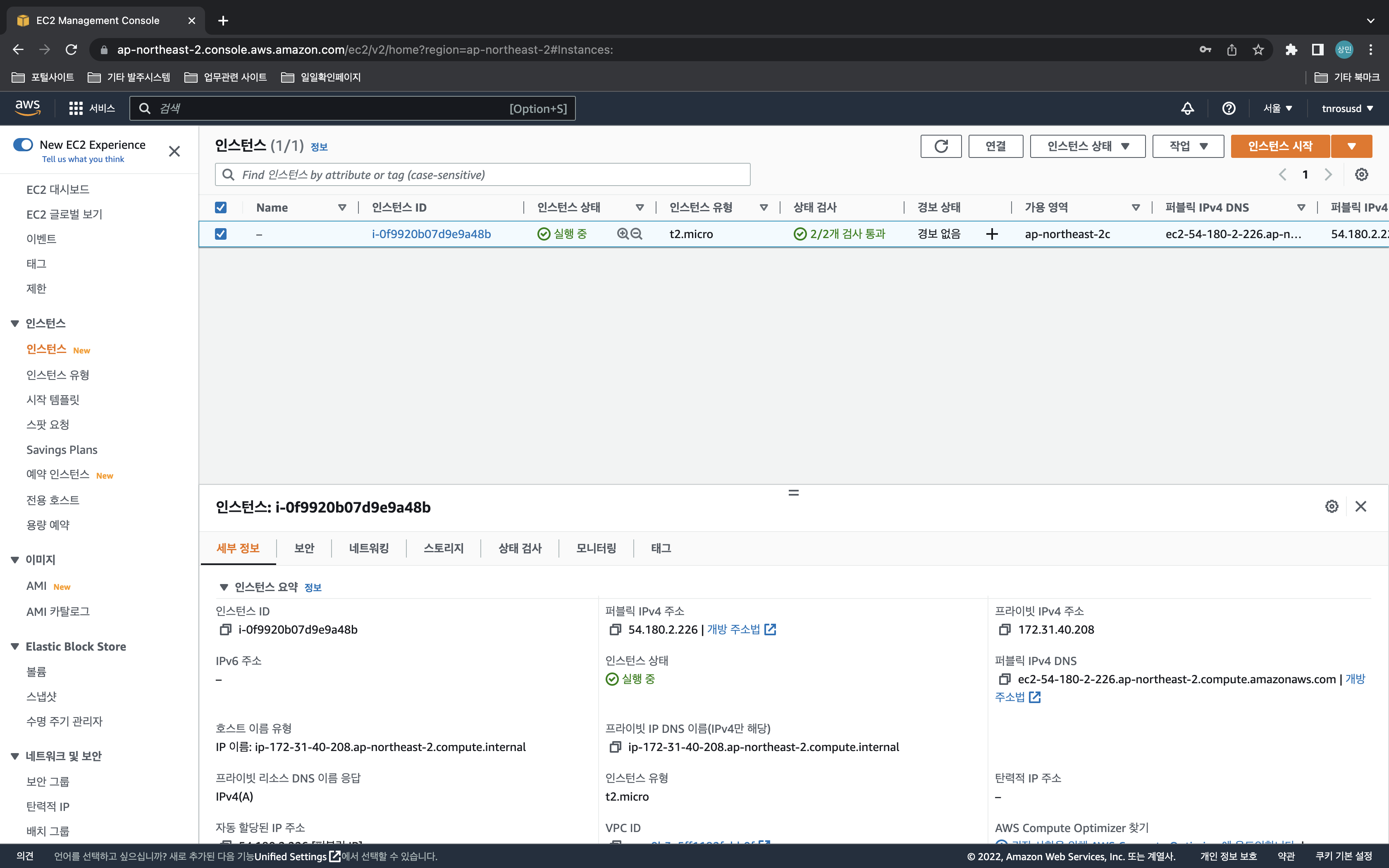Open the tnrosusd account menu
This screenshot has width=1389, height=868.
coord(1347,108)
